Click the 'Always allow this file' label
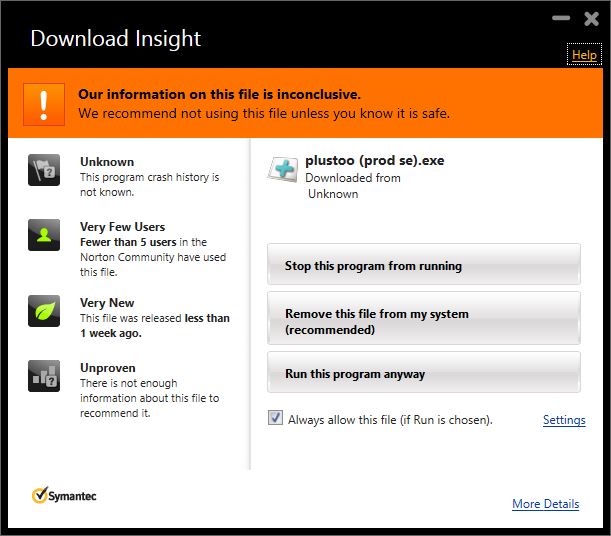The height and width of the screenshot is (536, 611). (390, 420)
